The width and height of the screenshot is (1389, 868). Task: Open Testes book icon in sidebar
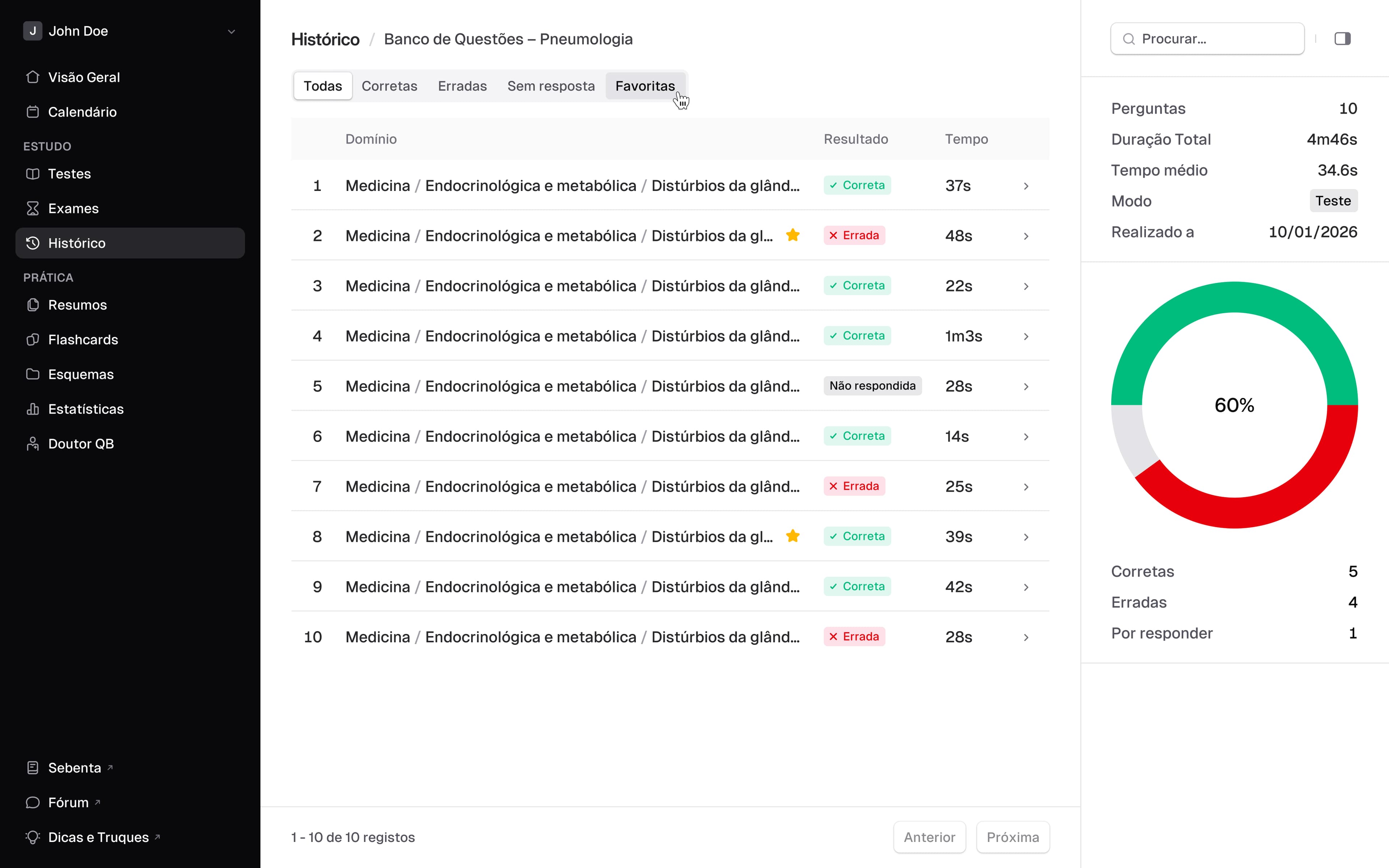point(33,174)
